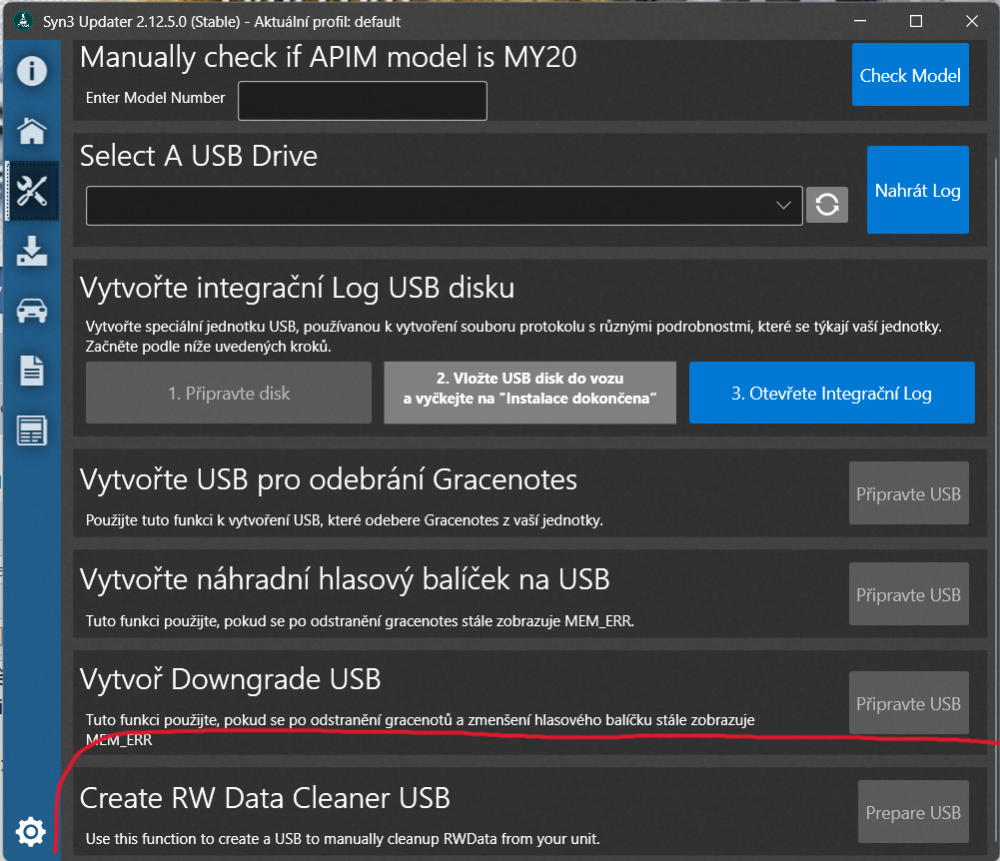Open the news sidebar icon

coord(32,431)
